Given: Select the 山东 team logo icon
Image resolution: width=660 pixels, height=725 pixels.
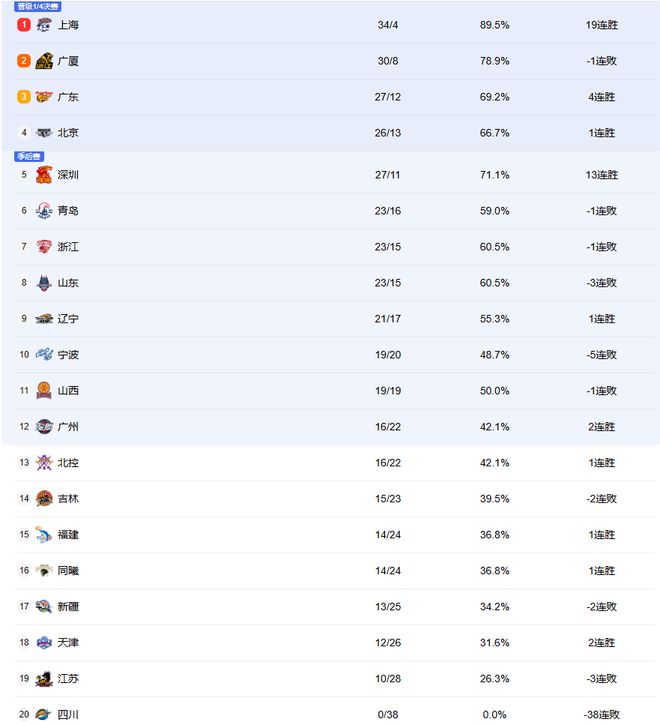Looking at the screenshot, I should pos(43,283).
